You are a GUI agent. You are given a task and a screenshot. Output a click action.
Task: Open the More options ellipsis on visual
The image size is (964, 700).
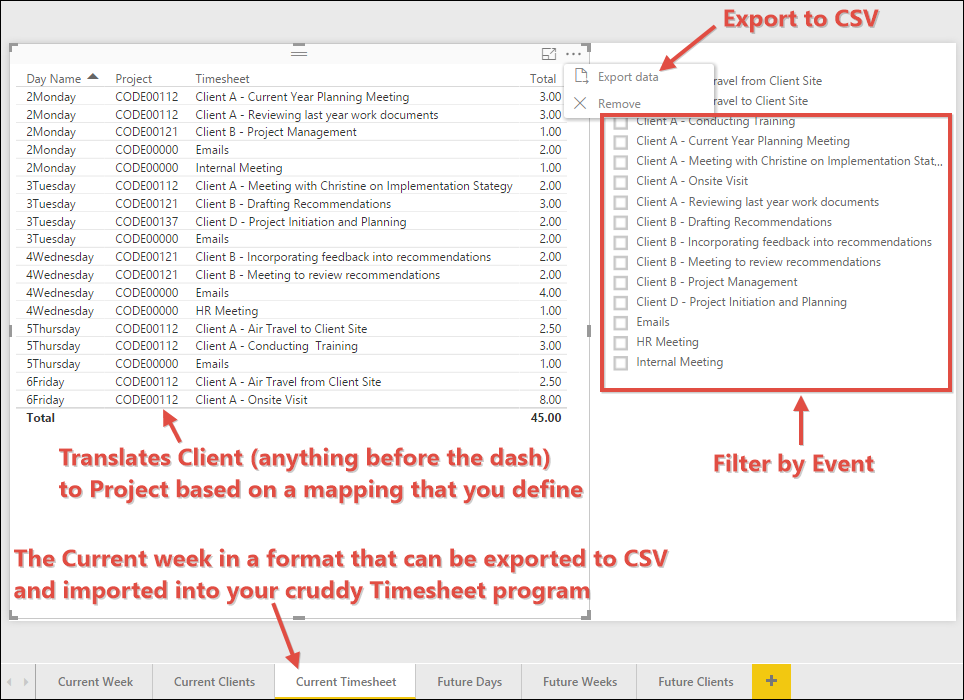tap(573, 54)
